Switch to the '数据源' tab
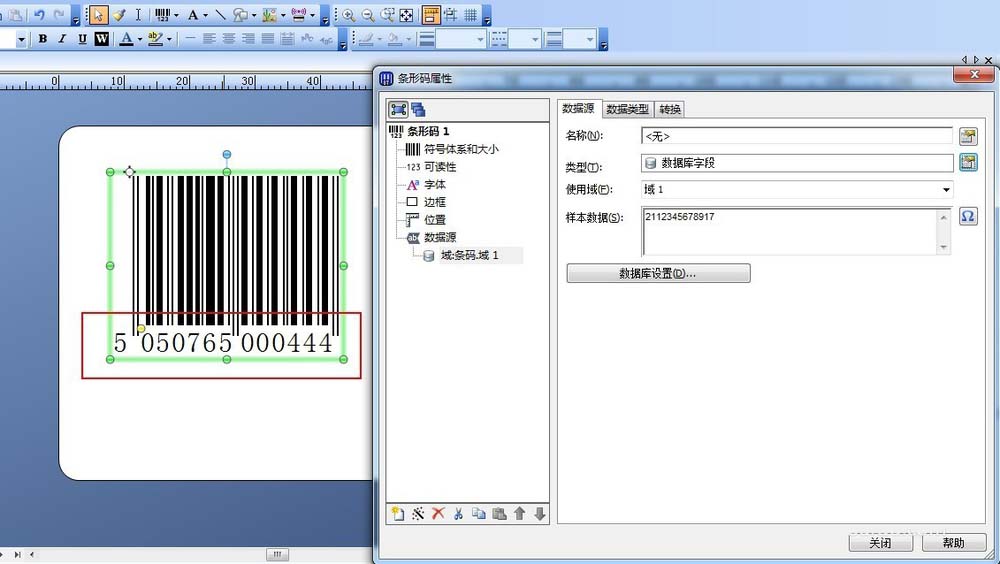This screenshot has width=1000, height=564. [x=578, y=108]
